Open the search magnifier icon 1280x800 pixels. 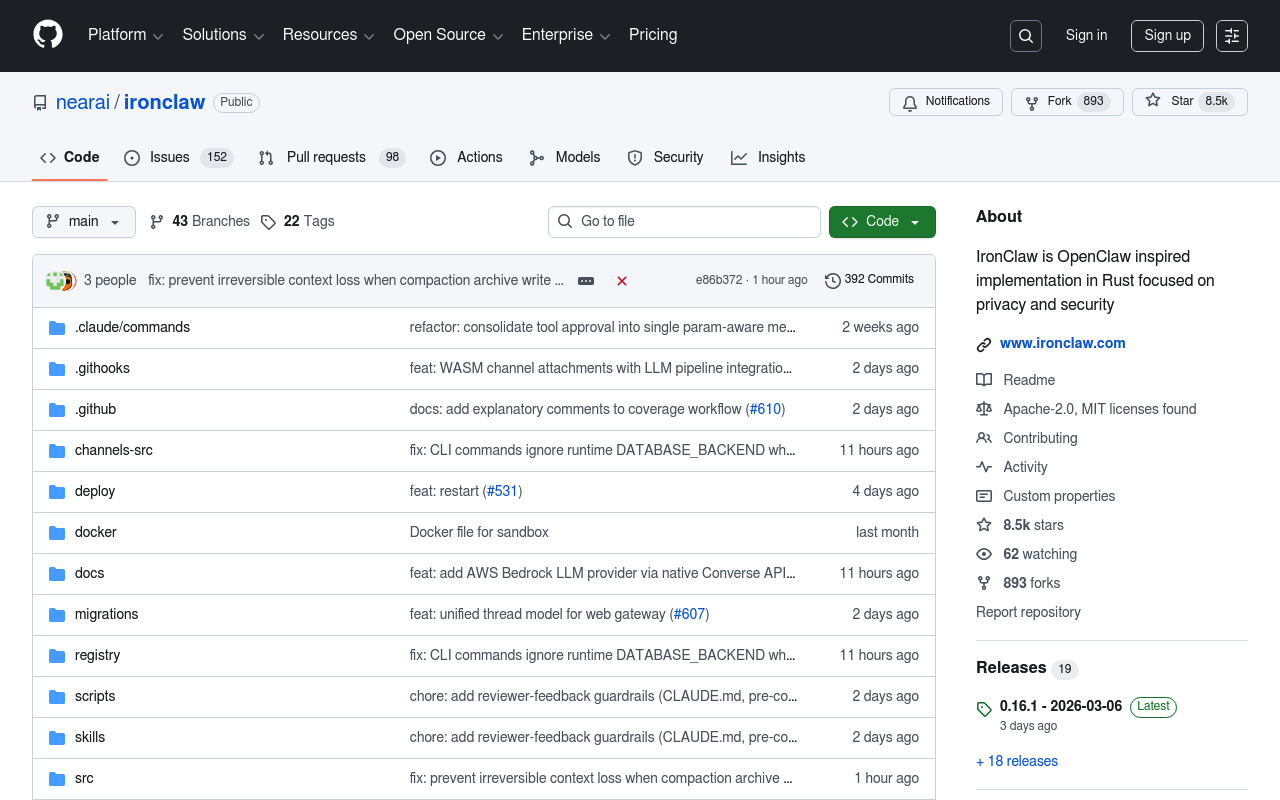pyautogui.click(x=1025, y=36)
